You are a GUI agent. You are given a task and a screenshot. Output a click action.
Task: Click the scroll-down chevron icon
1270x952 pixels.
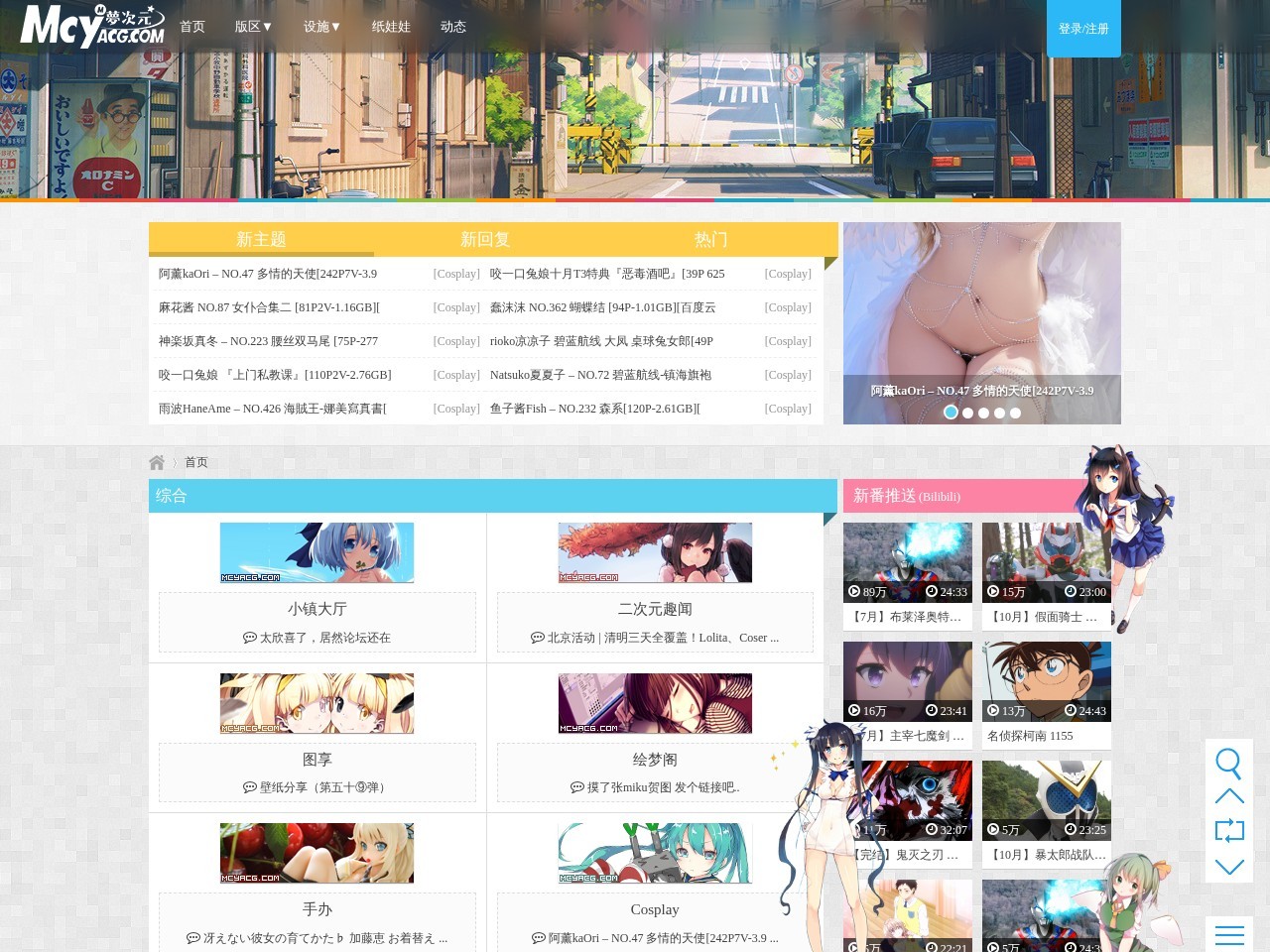tap(1229, 865)
